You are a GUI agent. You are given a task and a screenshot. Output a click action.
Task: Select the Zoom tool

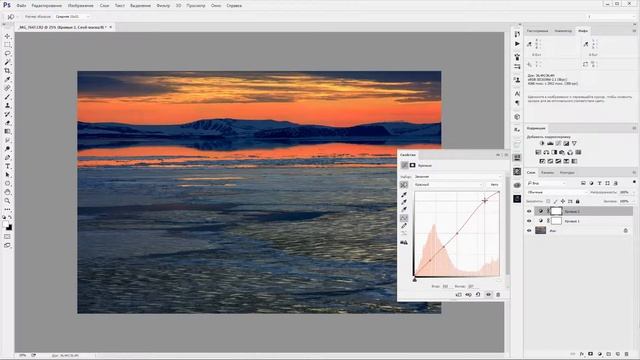click(7, 201)
